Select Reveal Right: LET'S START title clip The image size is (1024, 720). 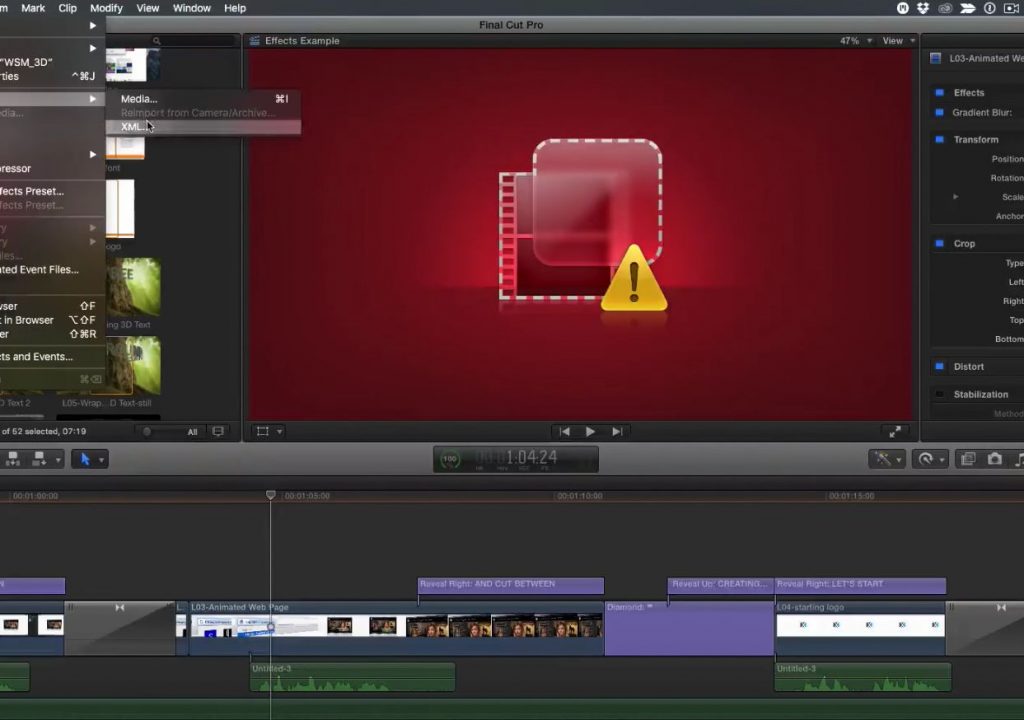point(861,585)
